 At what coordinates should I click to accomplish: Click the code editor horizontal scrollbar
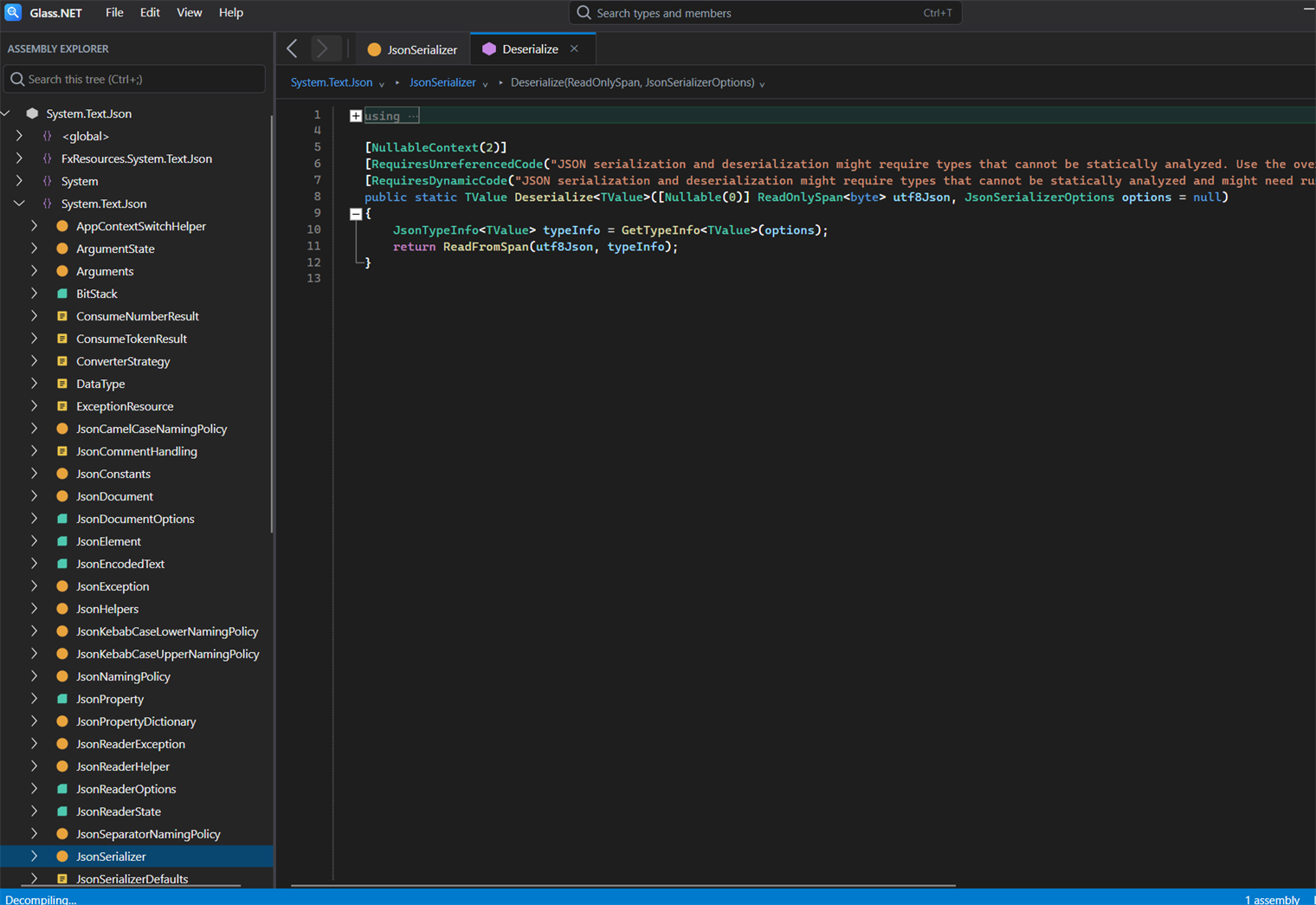click(x=623, y=885)
